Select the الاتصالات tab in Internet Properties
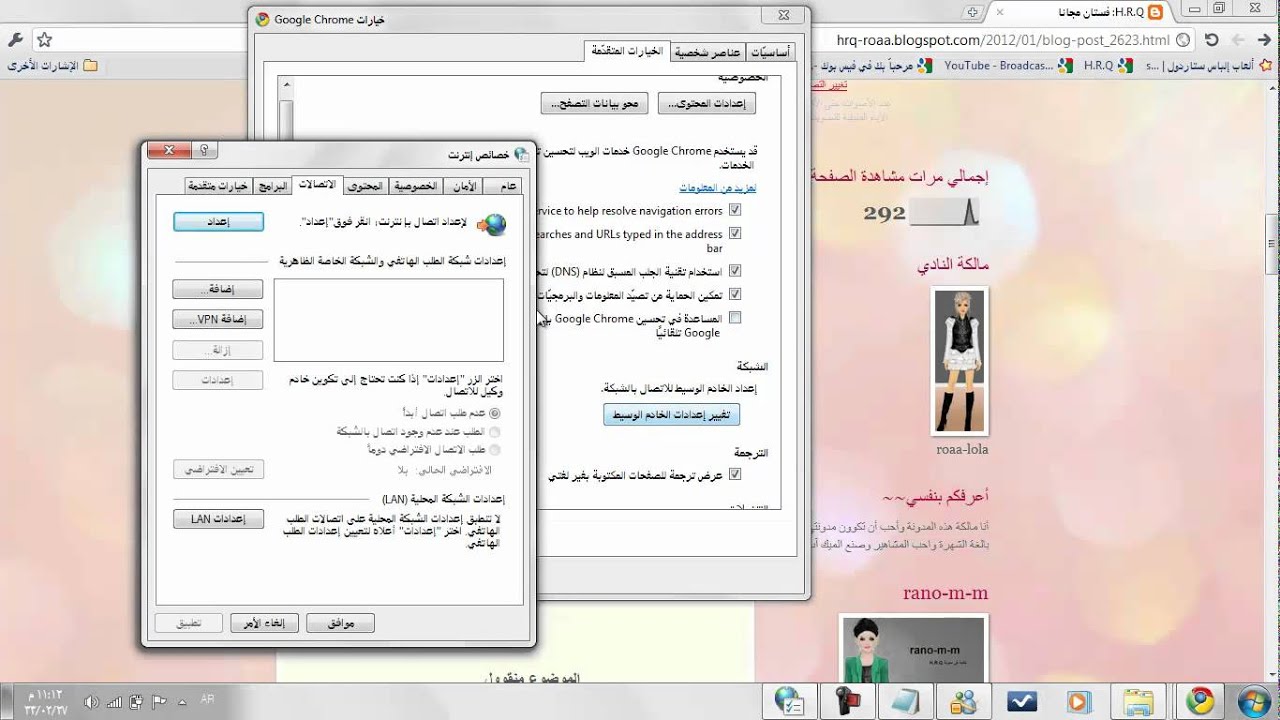Screen dimensions: 1280x720 tap(317, 185)
